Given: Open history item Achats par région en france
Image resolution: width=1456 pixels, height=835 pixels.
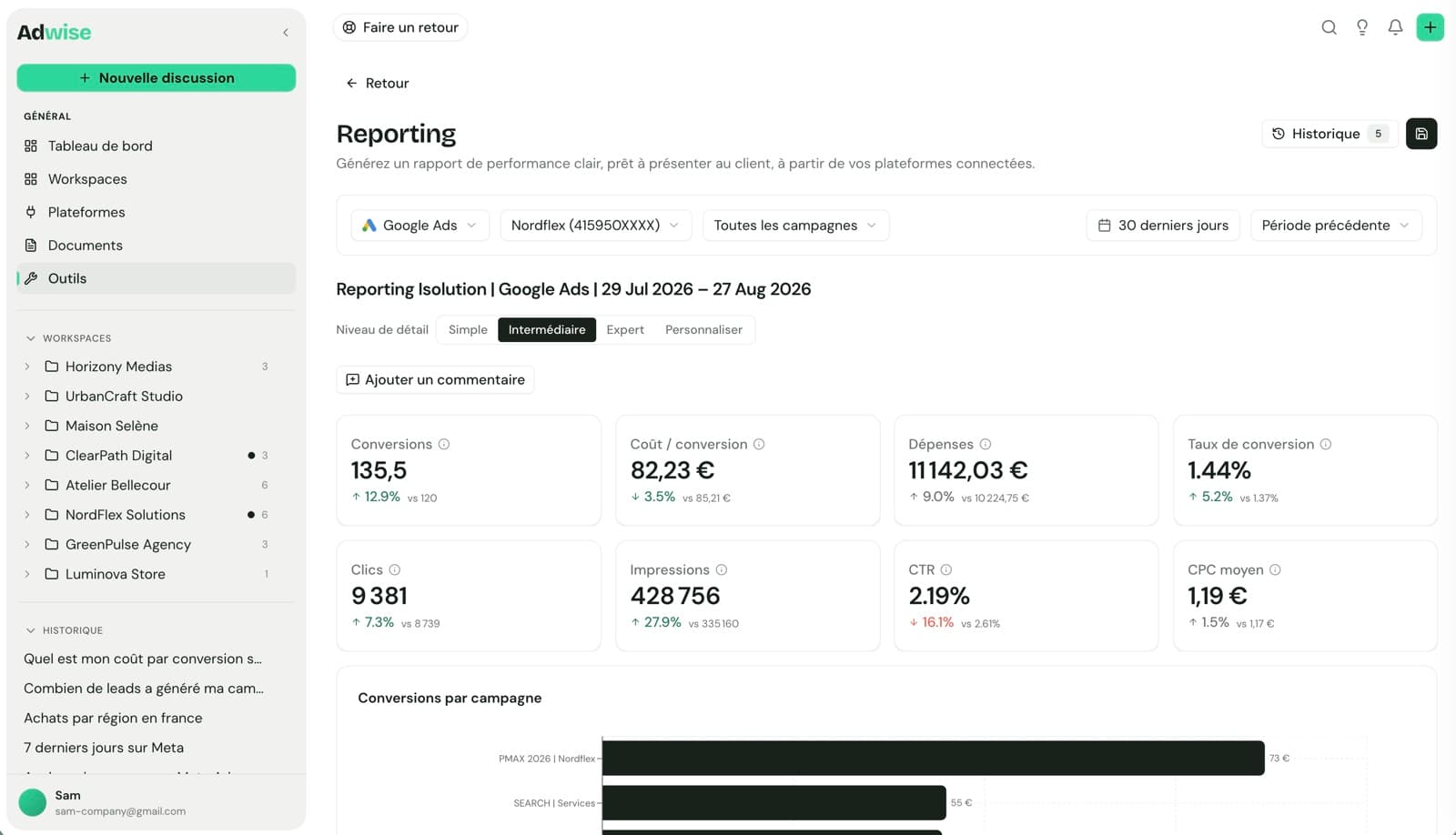Looking at the screenshot, I should pyautogui.click(x=113, y=718).
